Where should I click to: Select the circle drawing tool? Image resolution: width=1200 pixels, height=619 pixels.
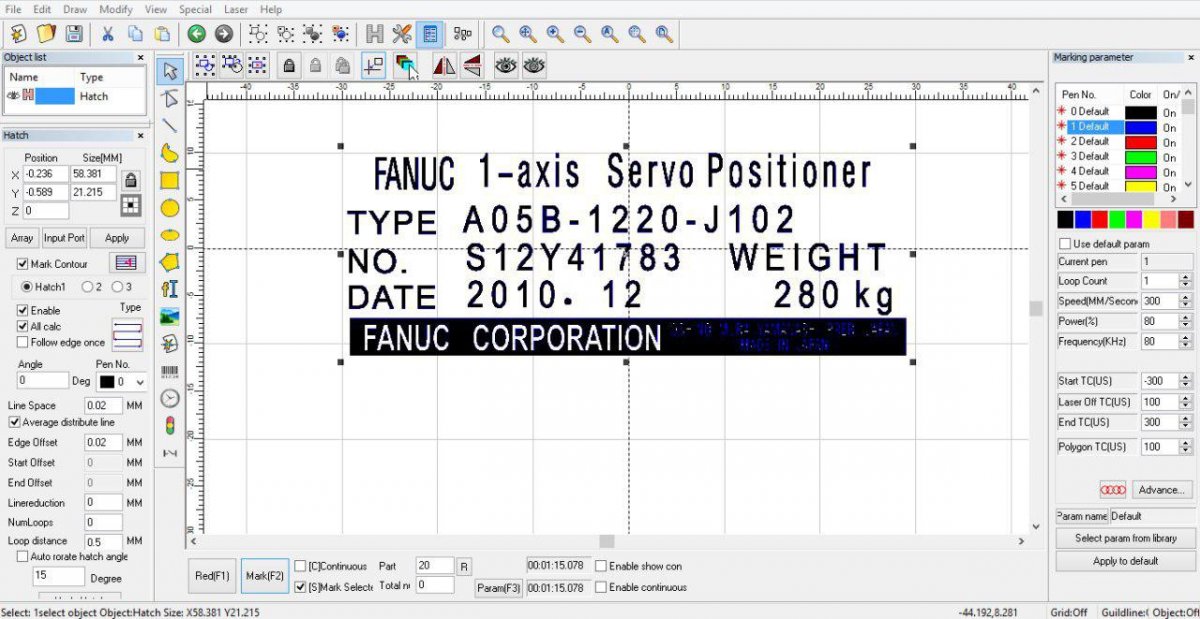pyautogui.click(x=170, y=208)
